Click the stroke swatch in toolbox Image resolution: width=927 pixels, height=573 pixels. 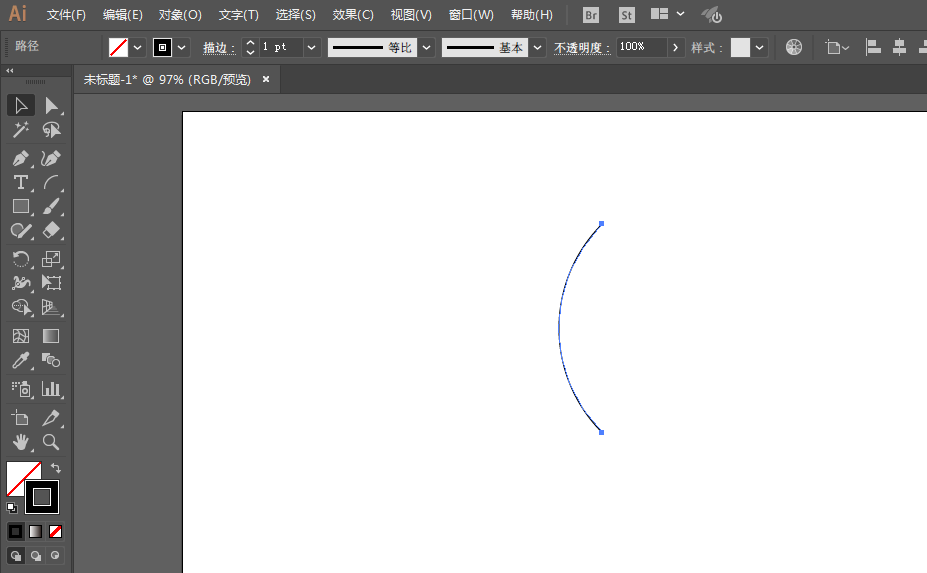[x=42, y=497]
